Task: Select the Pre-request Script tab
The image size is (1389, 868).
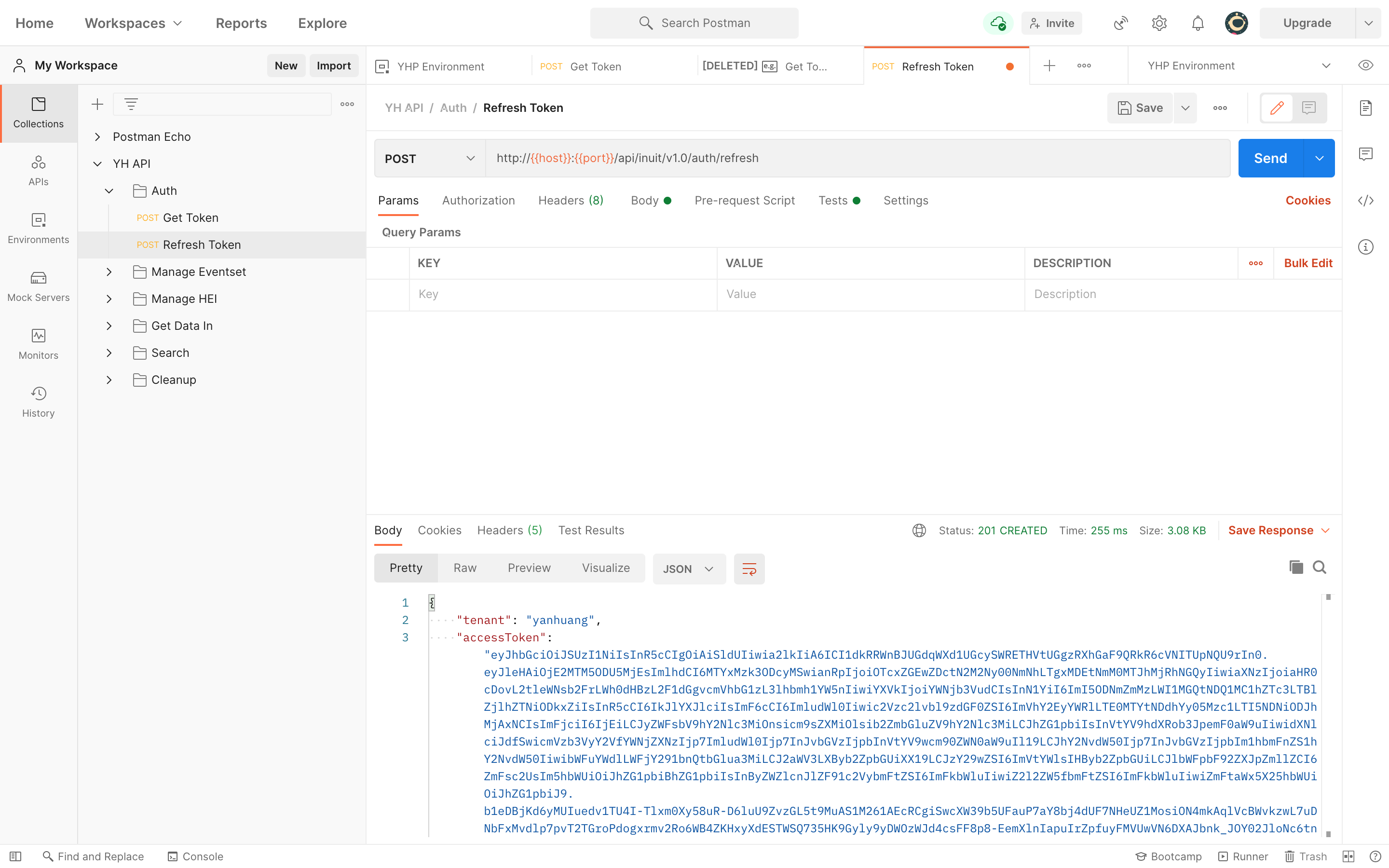Action: 745,200
